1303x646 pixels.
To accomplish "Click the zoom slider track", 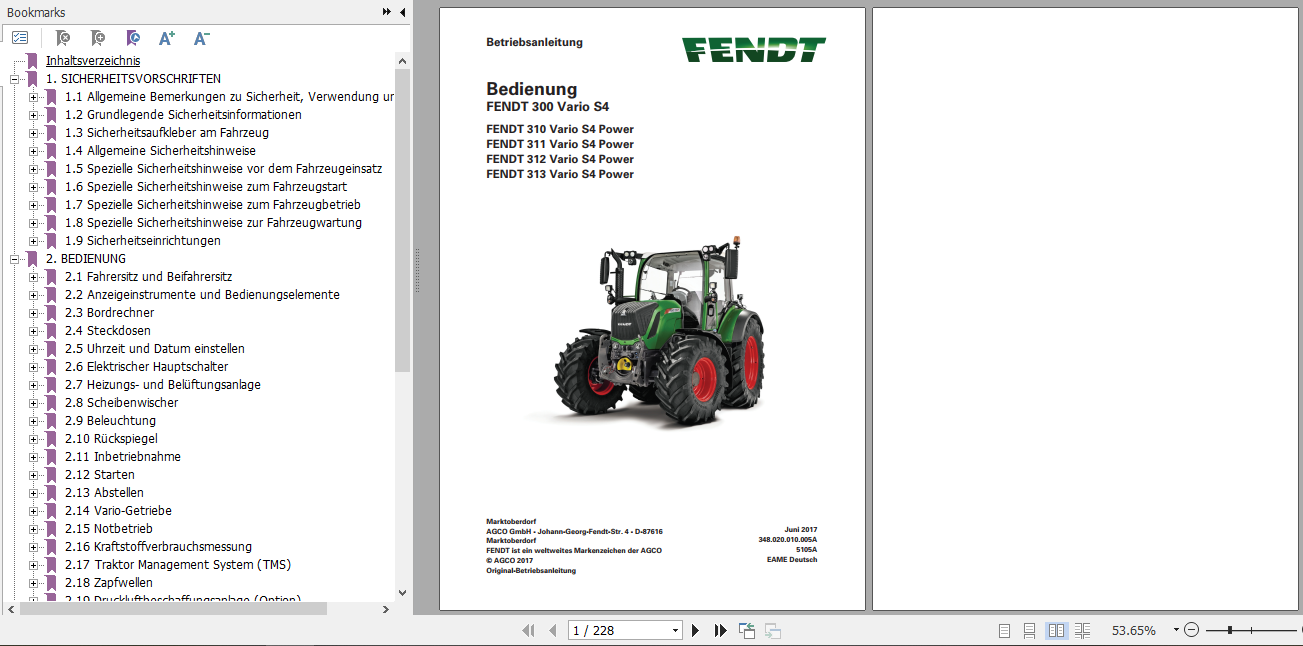I will coord(1250,630).
